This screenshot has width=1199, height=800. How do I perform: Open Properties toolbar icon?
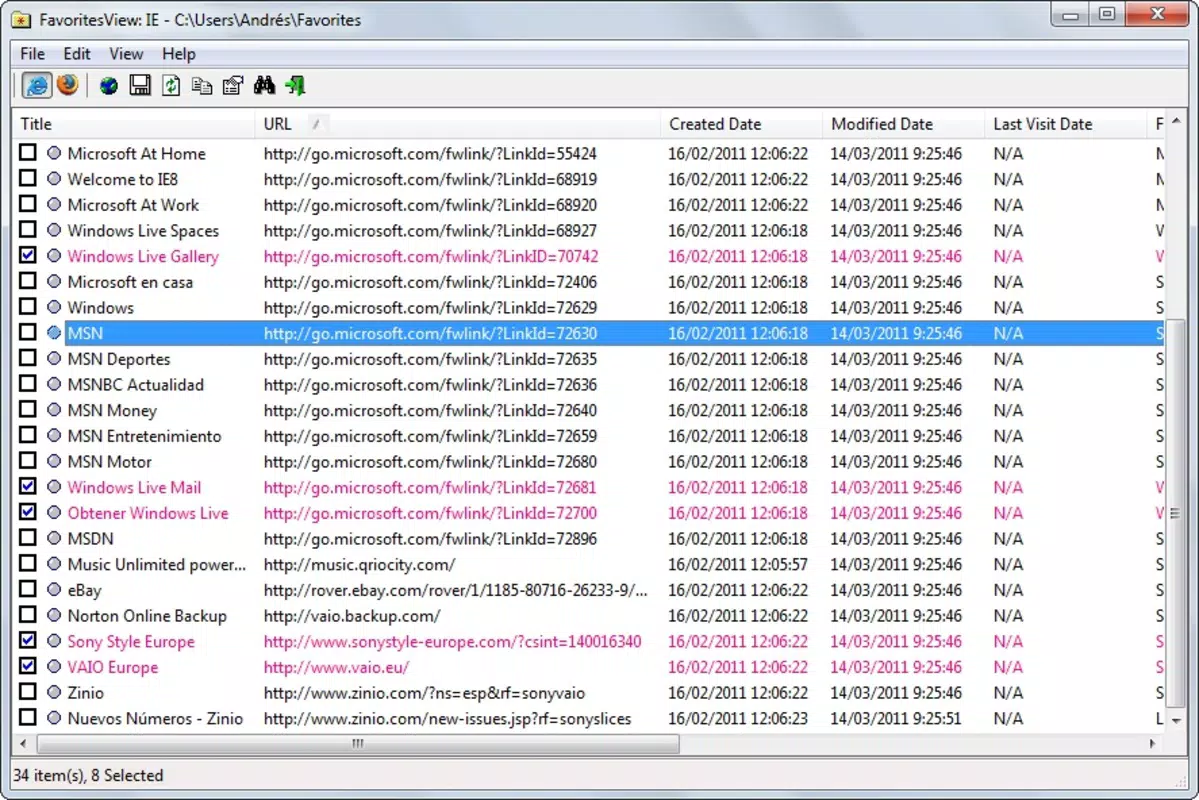pos(233,86)
